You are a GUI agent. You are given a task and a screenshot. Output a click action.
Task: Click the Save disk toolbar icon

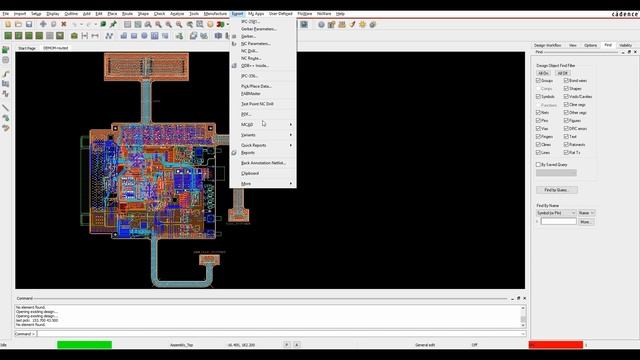click(29, 24)
